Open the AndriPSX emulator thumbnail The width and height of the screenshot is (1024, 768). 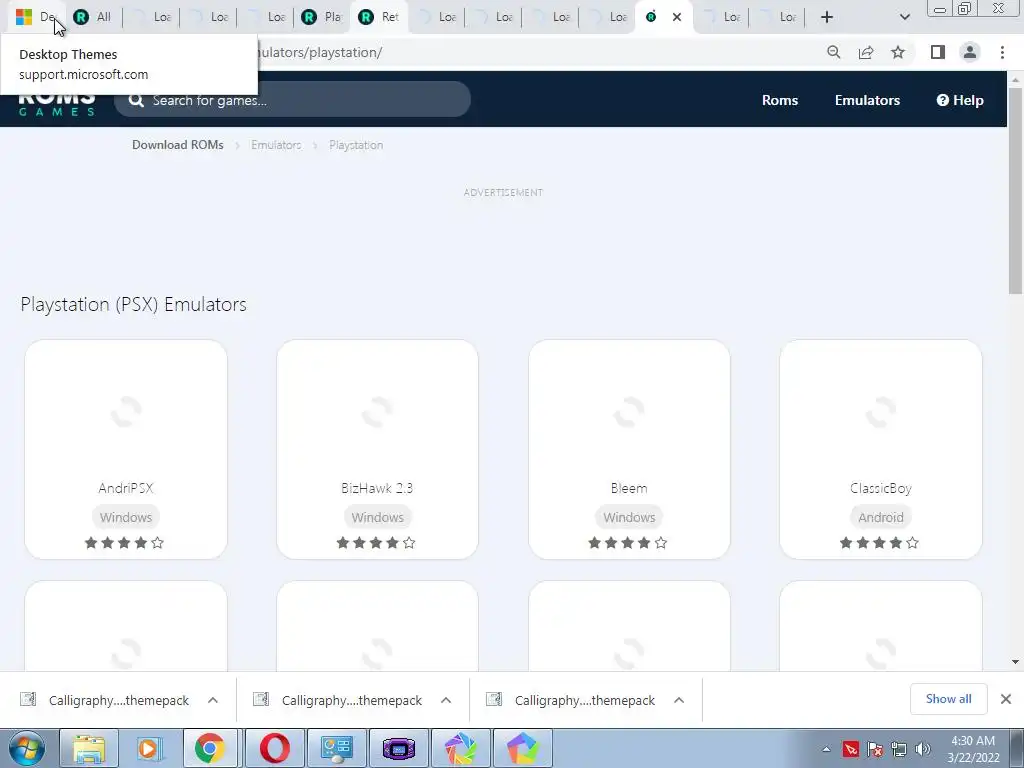point(126,411)
